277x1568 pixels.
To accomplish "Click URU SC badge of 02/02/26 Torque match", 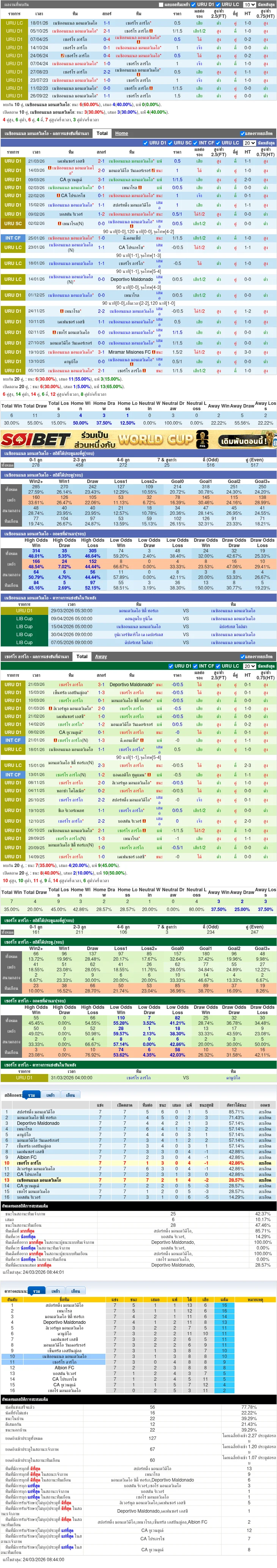I will (x=13, y=223).
